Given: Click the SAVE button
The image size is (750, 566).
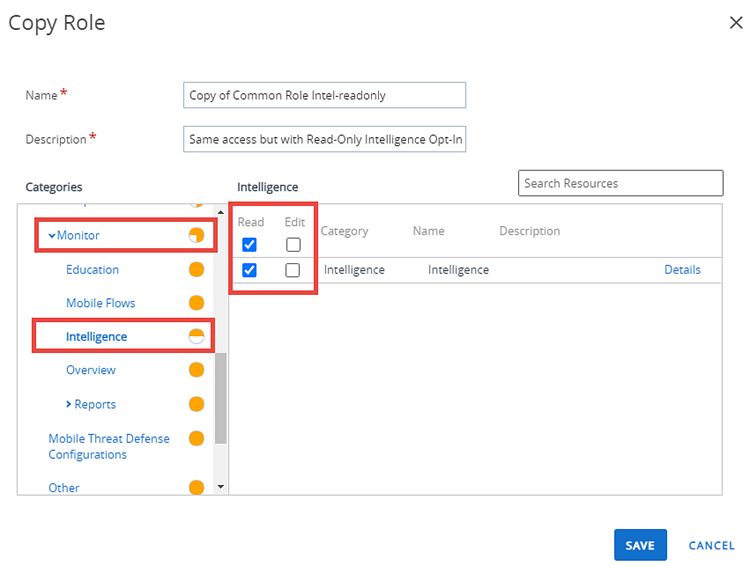Looking at the screenshot, I should click(x=640, y=545).
